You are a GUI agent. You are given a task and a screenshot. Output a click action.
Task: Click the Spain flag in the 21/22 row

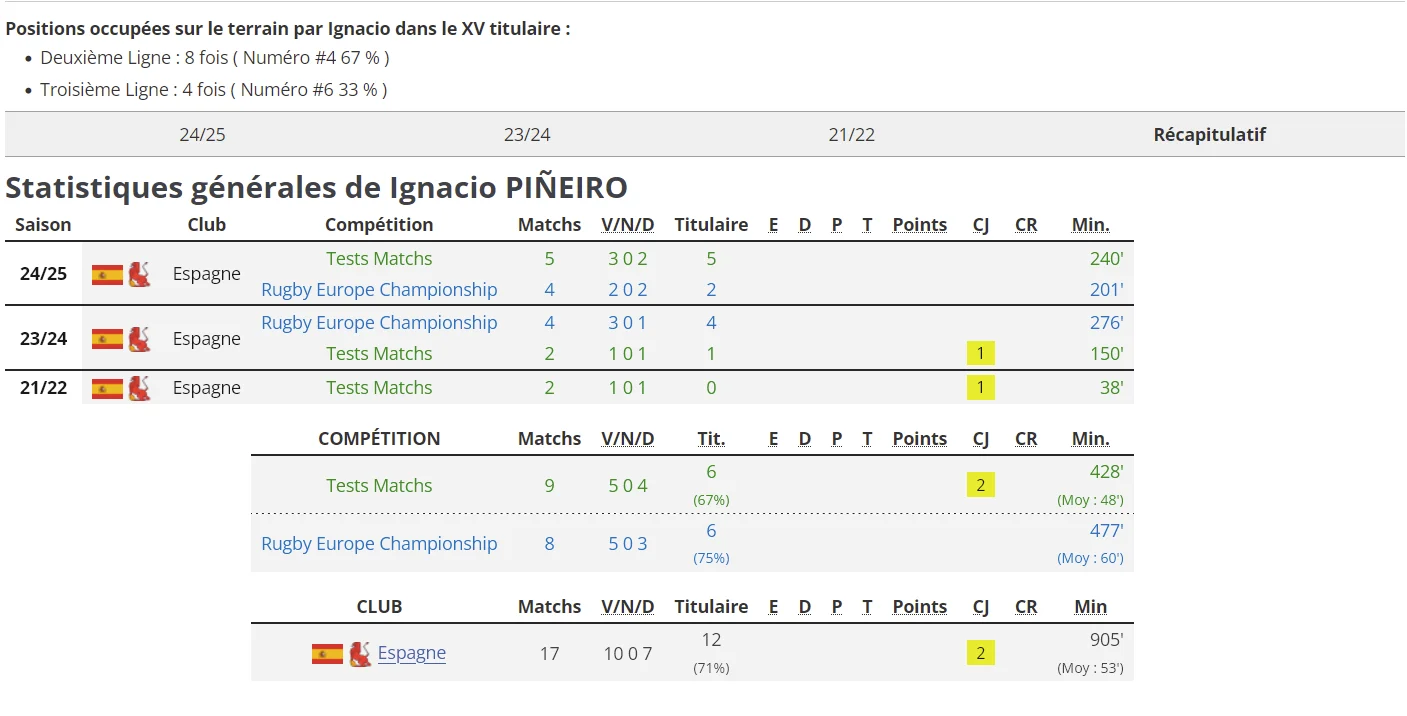pos(107,388)
